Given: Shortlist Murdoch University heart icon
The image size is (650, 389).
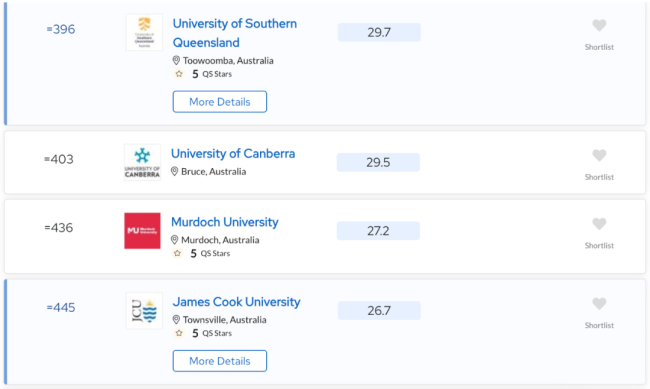Looking at the screenshot, I should [599, 224].
